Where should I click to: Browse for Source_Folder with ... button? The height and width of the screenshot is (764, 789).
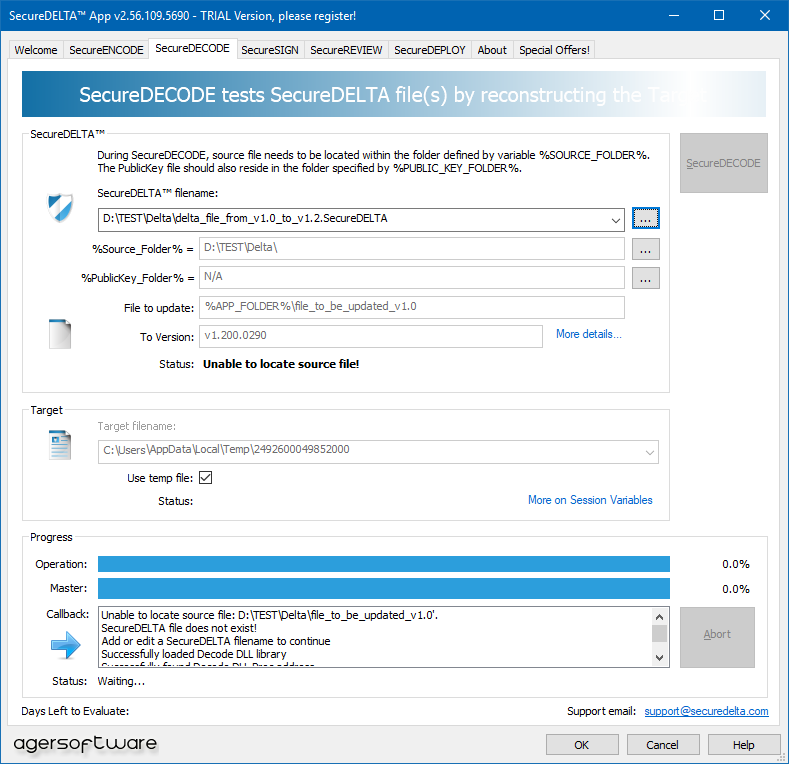(x=646, y=249)
